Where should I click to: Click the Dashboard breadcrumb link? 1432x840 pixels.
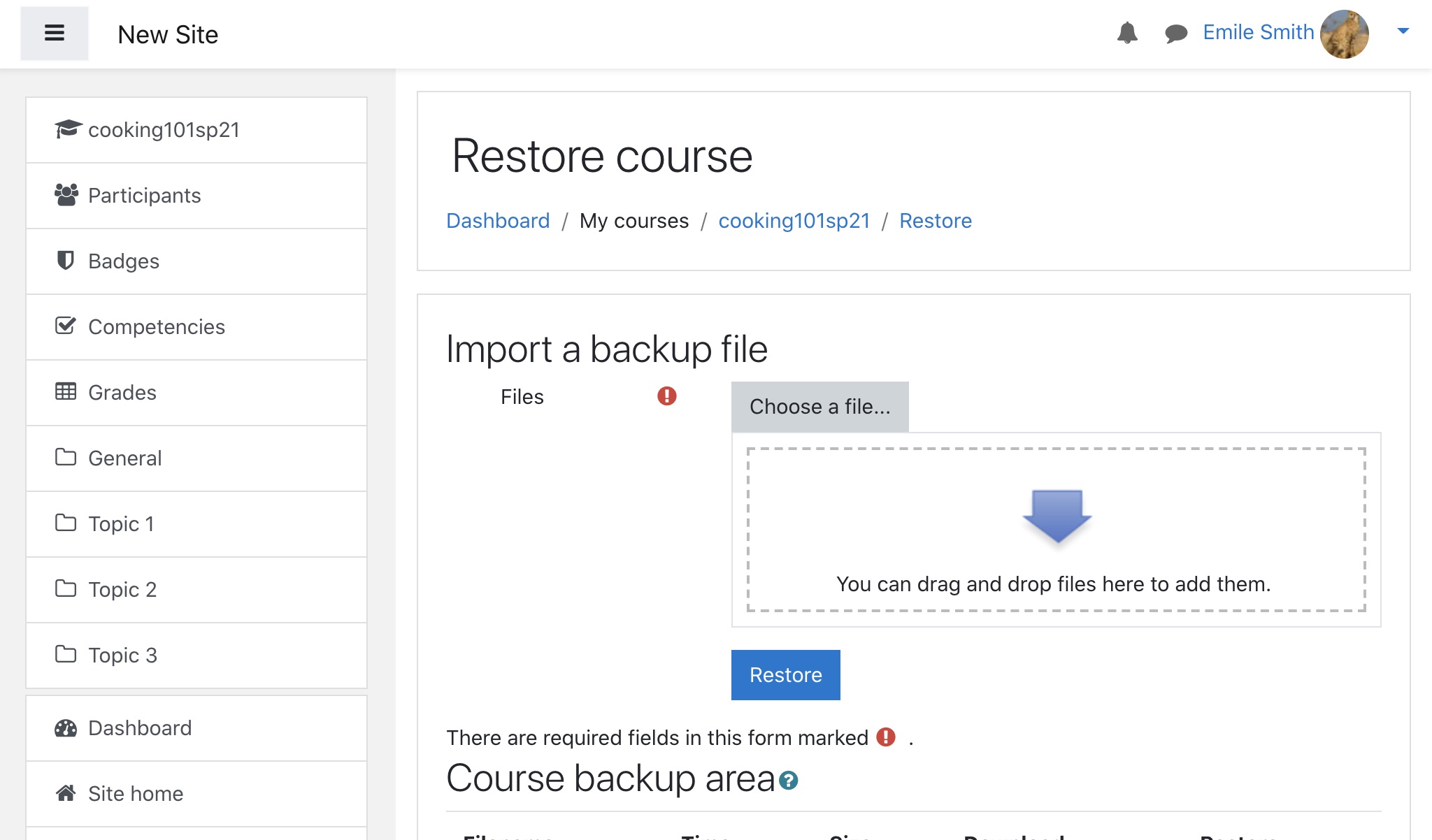tap(497, 221)
